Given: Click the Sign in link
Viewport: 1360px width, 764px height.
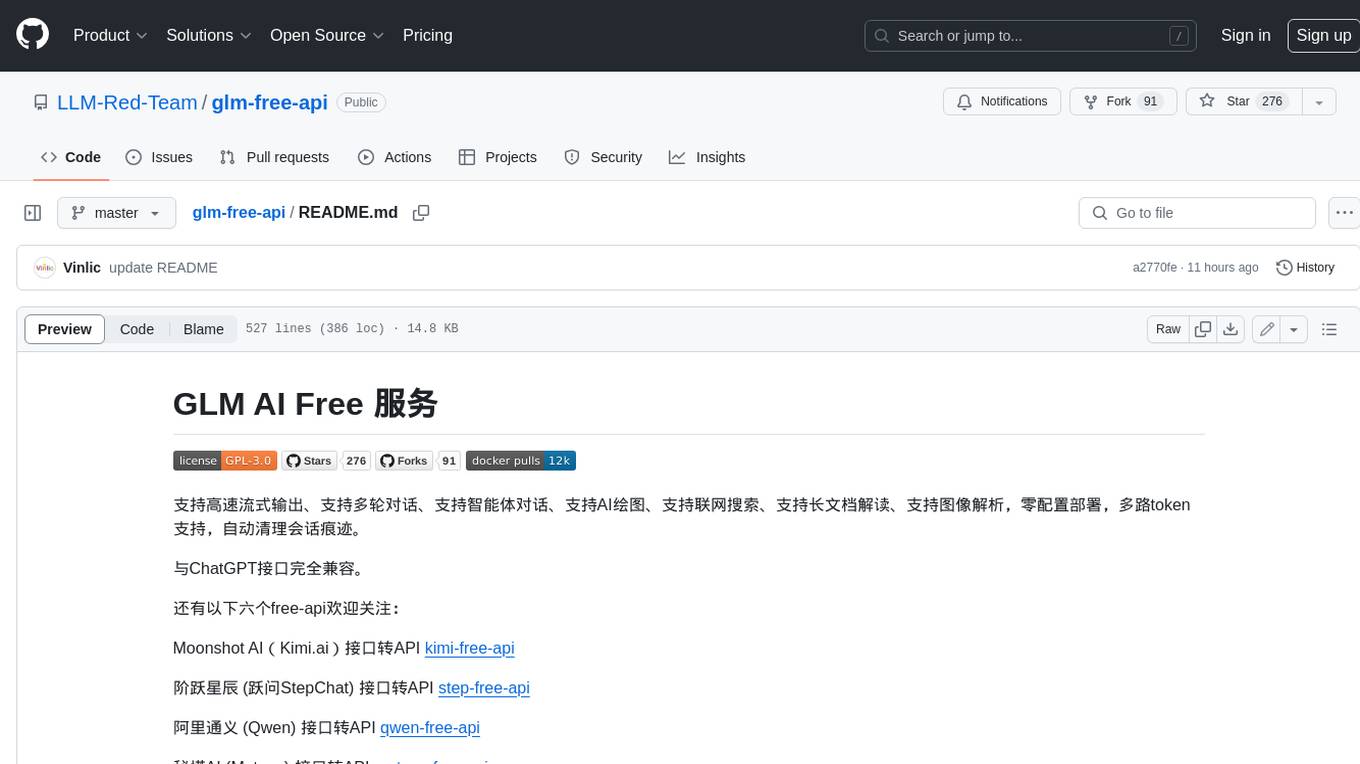Looking at the screenshot, I should [1245, 35].
